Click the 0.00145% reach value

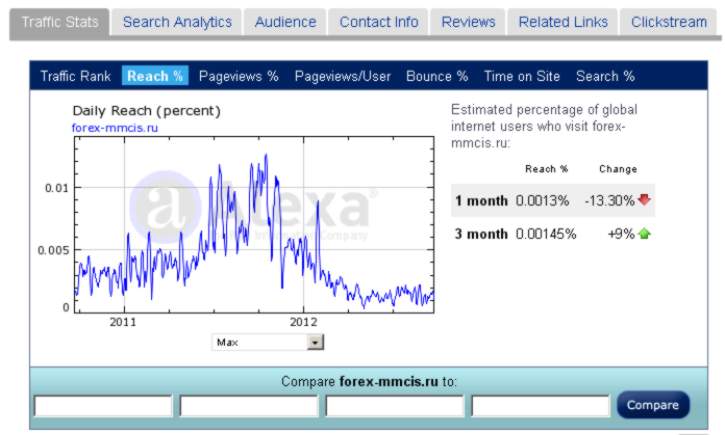point(546,234)
